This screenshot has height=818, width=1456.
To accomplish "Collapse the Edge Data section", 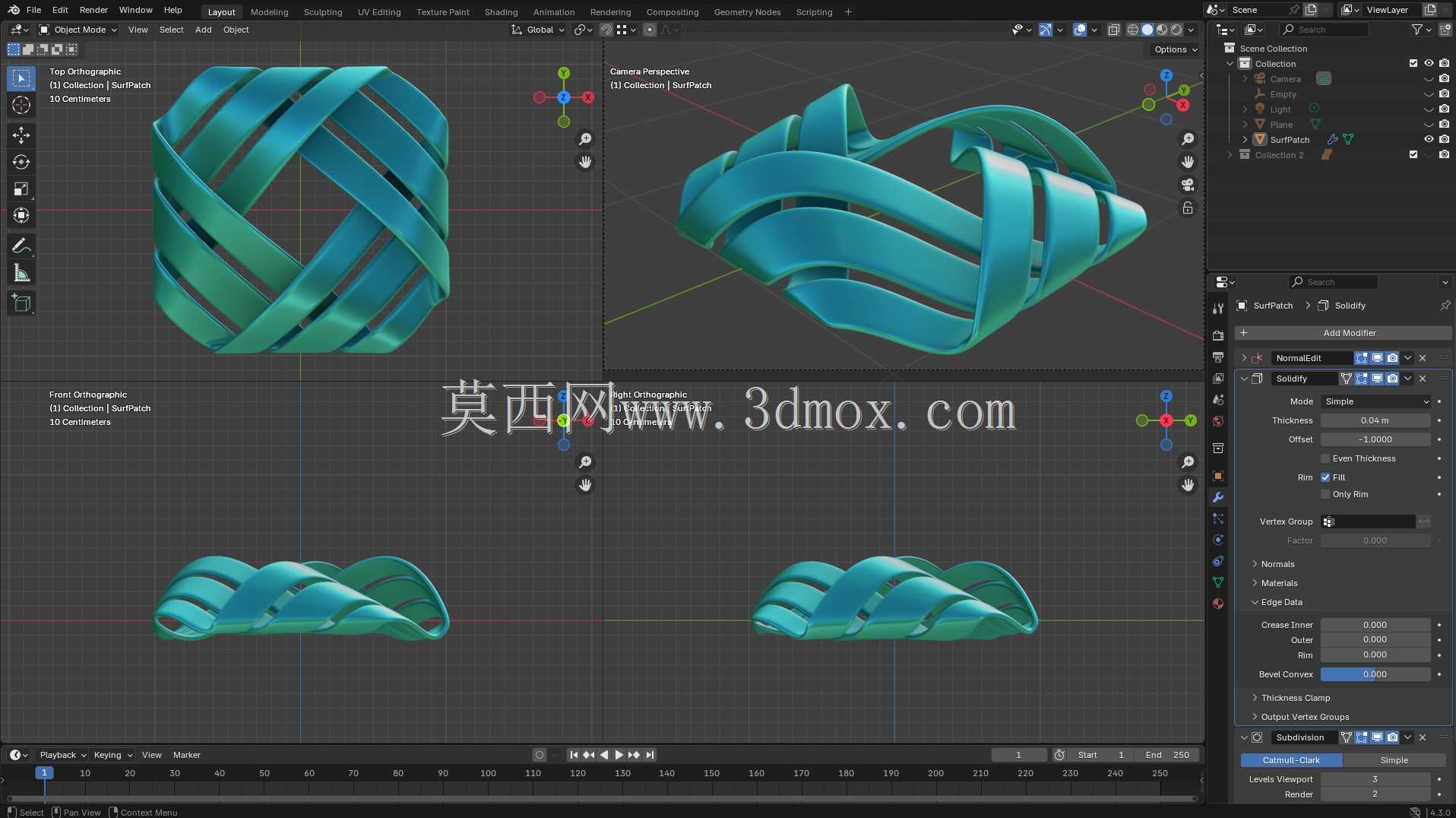I will [1281, 602].
